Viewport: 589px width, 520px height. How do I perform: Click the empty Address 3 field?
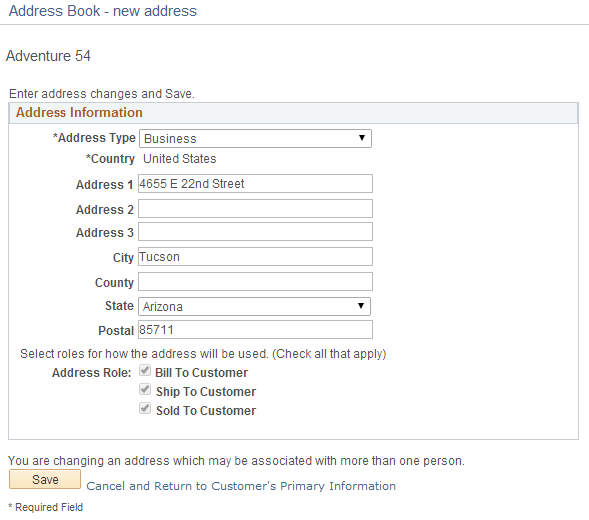tap(255, 231)
